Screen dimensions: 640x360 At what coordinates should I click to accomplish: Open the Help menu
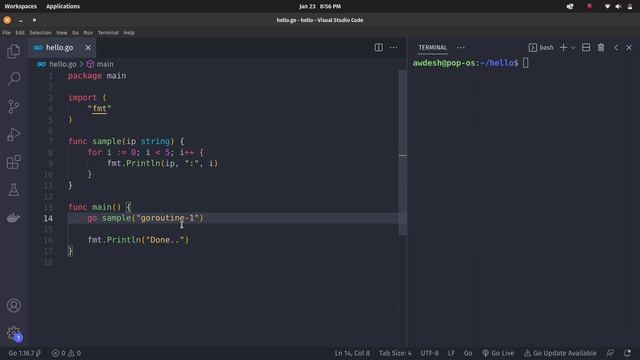(x=129, y=33)
